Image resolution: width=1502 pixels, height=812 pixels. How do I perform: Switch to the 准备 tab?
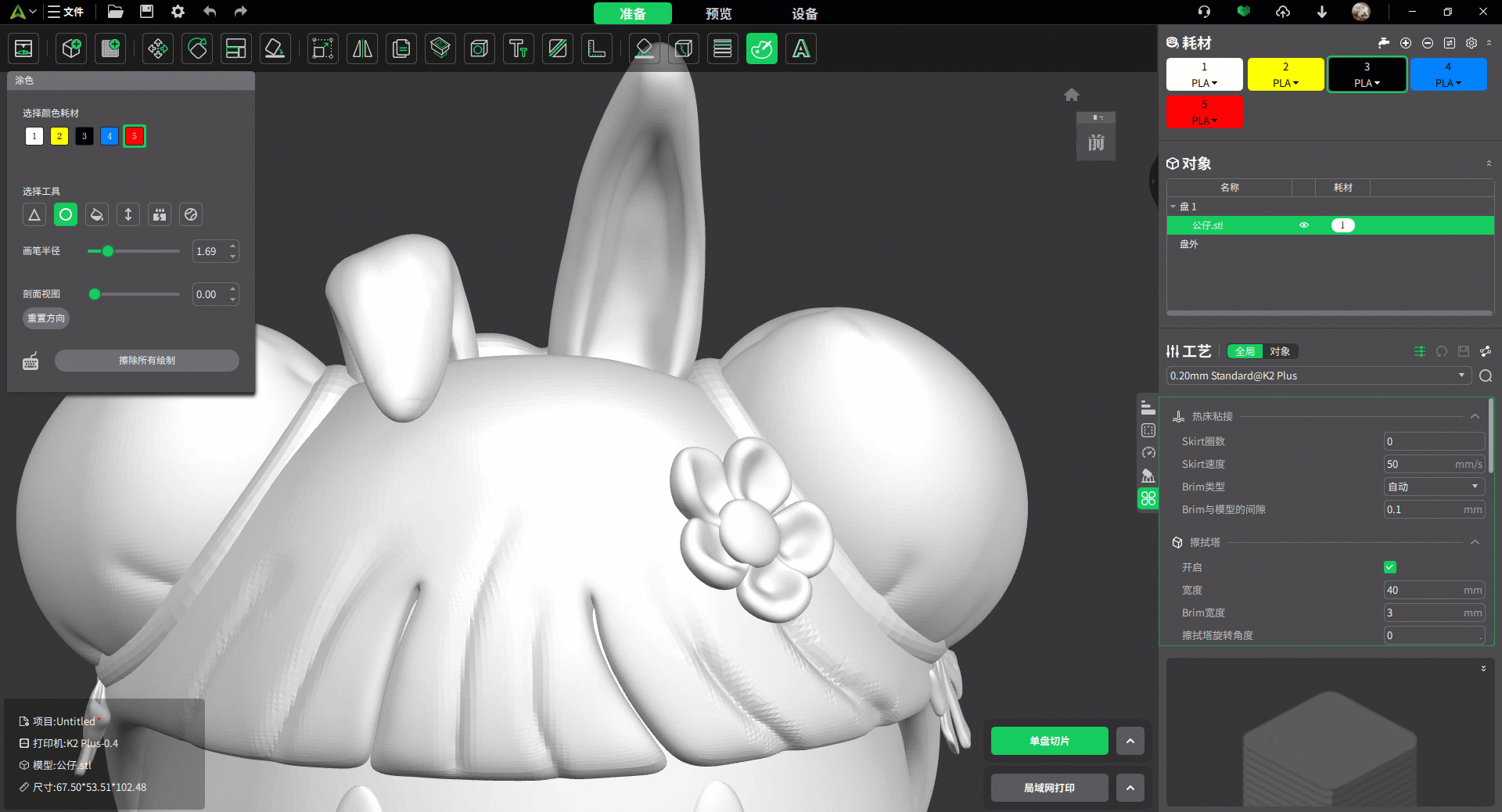(633, 13)
